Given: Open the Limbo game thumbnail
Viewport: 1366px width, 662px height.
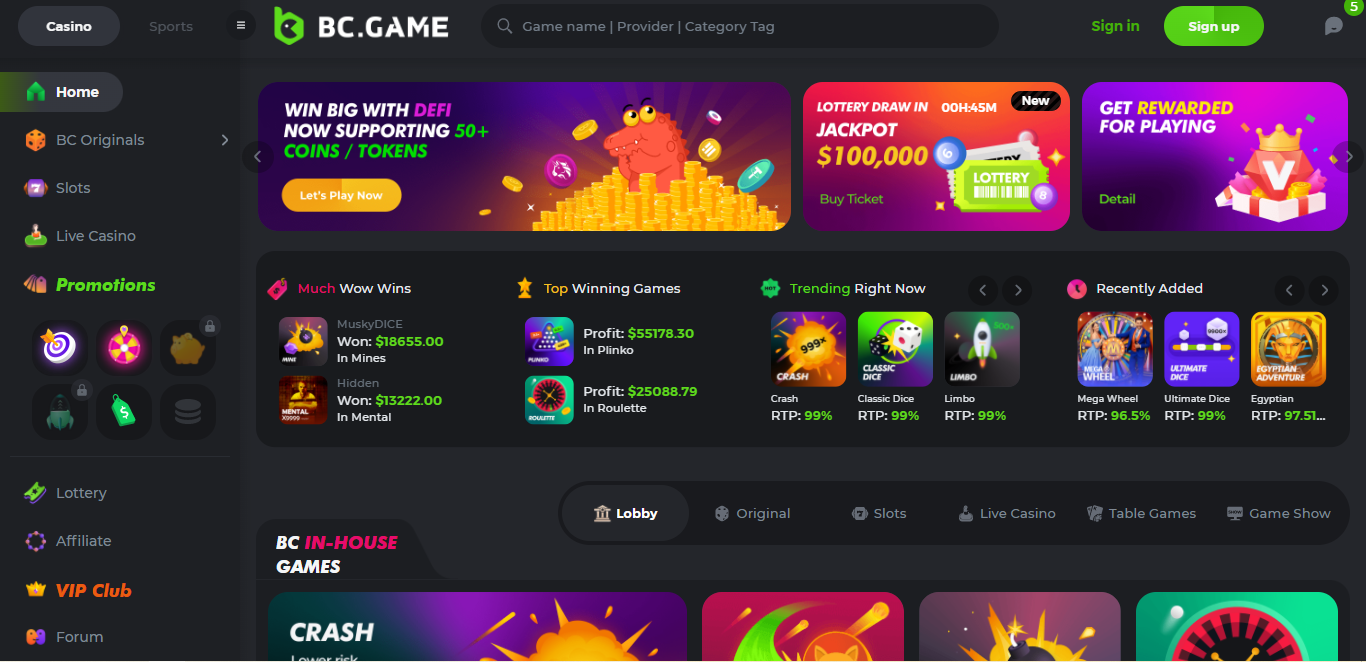Looking at the screenshot, I should 982,349.
